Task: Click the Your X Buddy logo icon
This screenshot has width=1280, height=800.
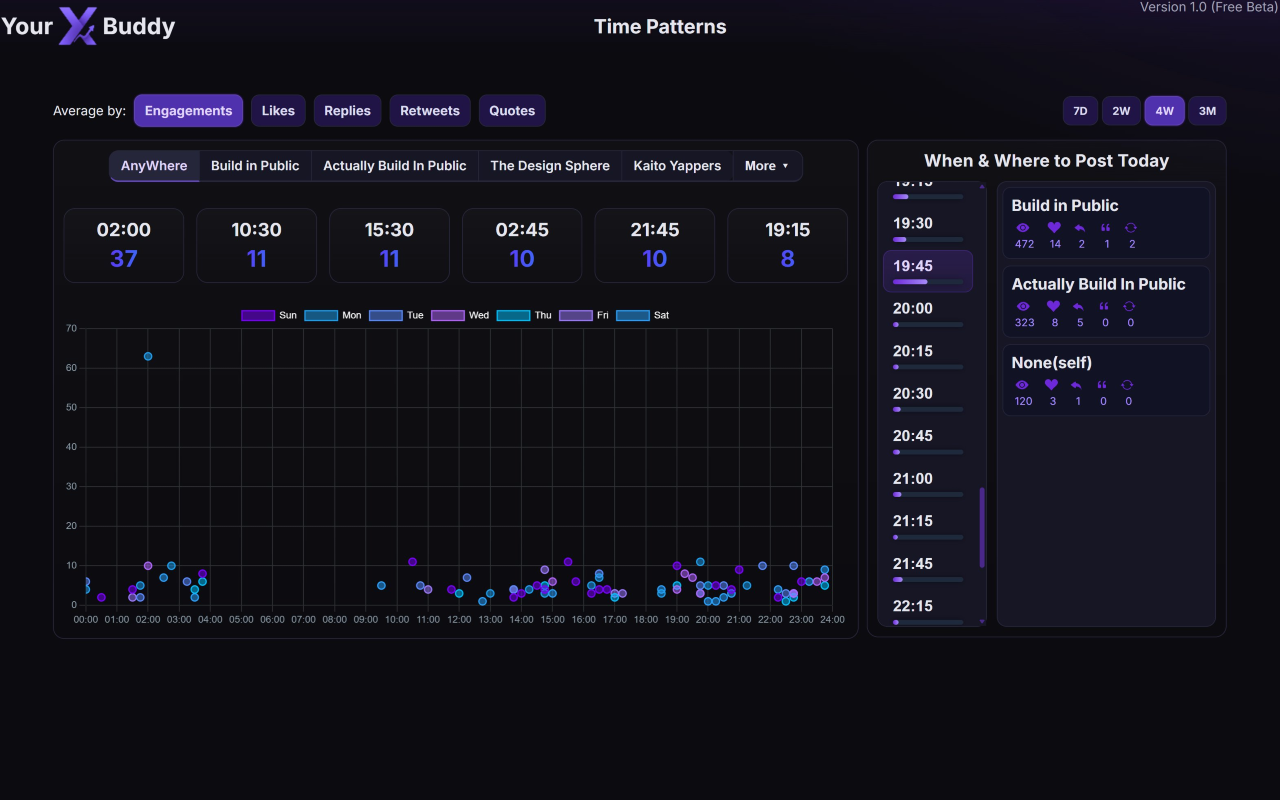Action: coord(78,26)
